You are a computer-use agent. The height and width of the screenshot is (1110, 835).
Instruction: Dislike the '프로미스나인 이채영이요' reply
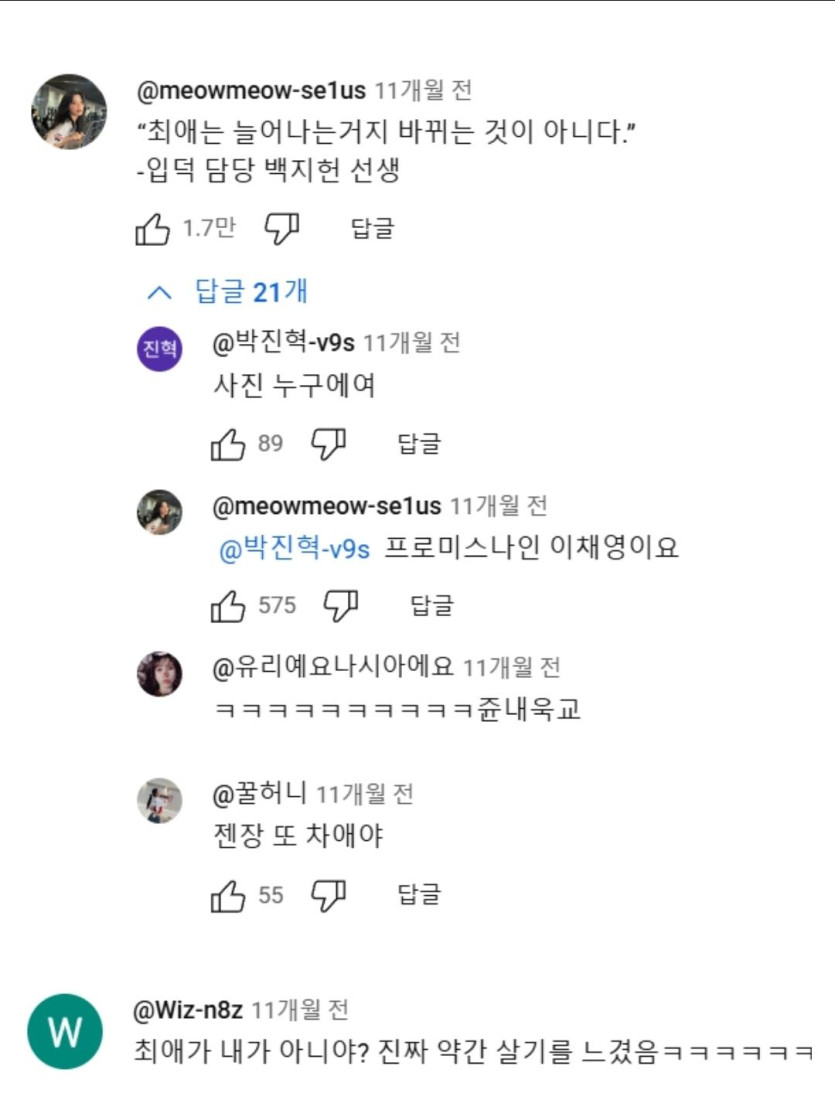(342, 605)
